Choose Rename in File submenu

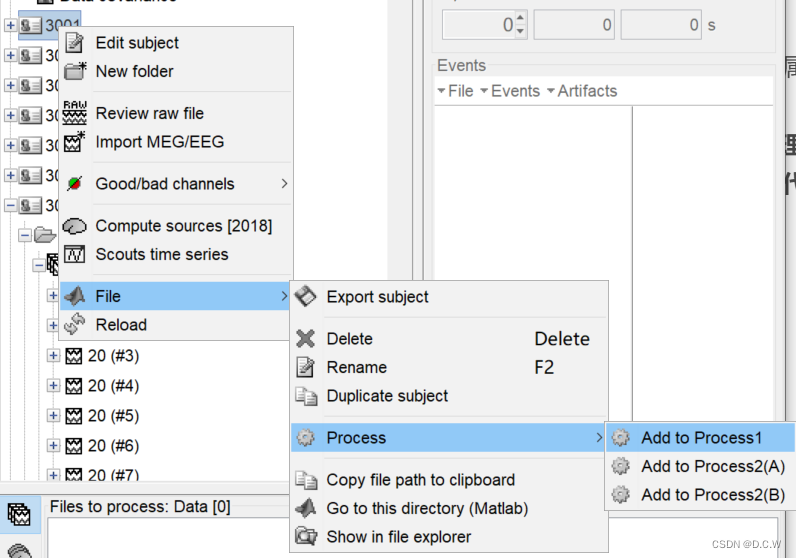[x=449, y=367]
